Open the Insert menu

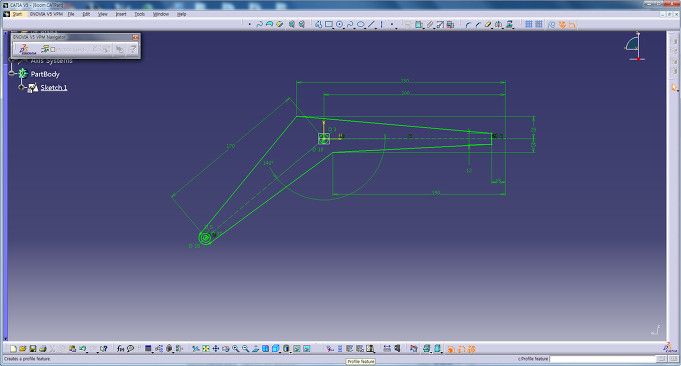click(121, 14)
